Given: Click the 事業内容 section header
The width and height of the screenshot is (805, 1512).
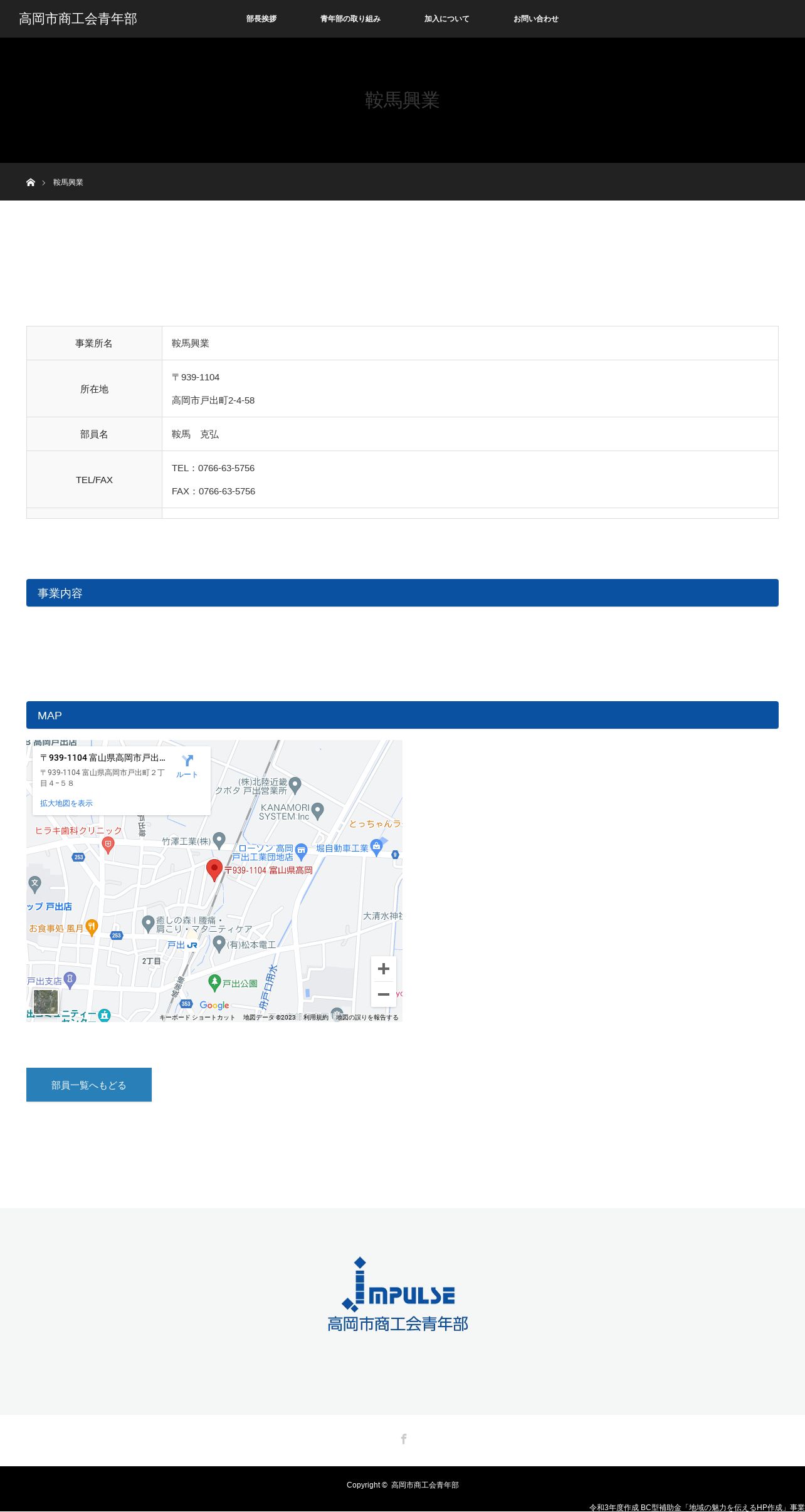Looking at the screenshot, I should click(402, 593).
